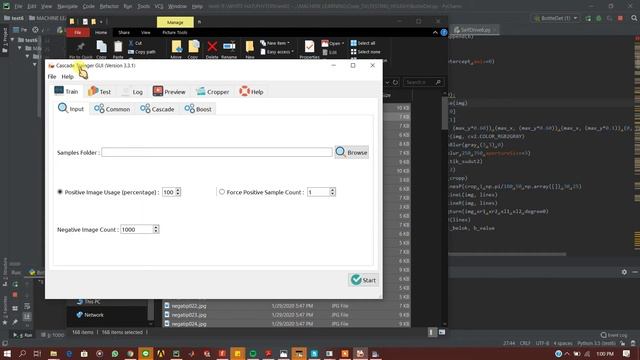Select the Common settings sub-tab
Screen dimensions: 640x360
pos(112,109)
